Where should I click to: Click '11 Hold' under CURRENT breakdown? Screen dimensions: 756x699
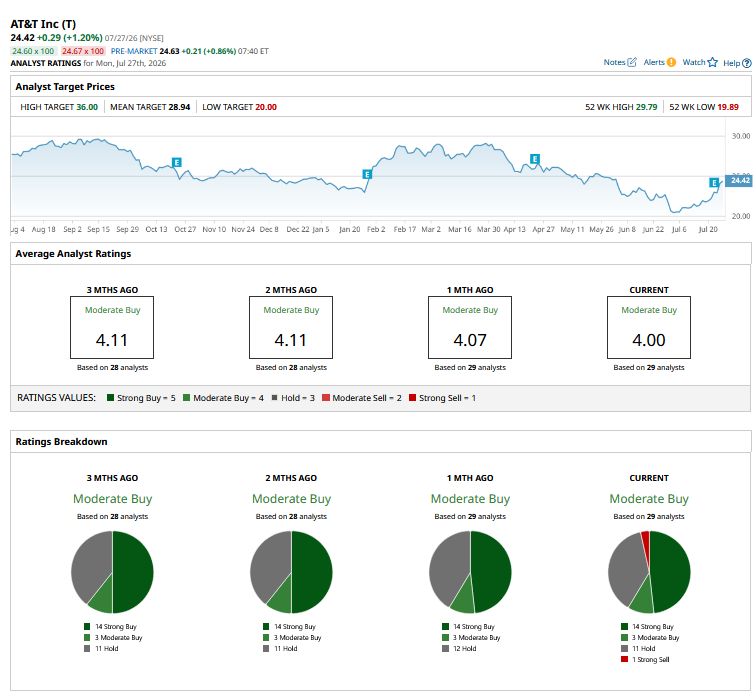638,648
